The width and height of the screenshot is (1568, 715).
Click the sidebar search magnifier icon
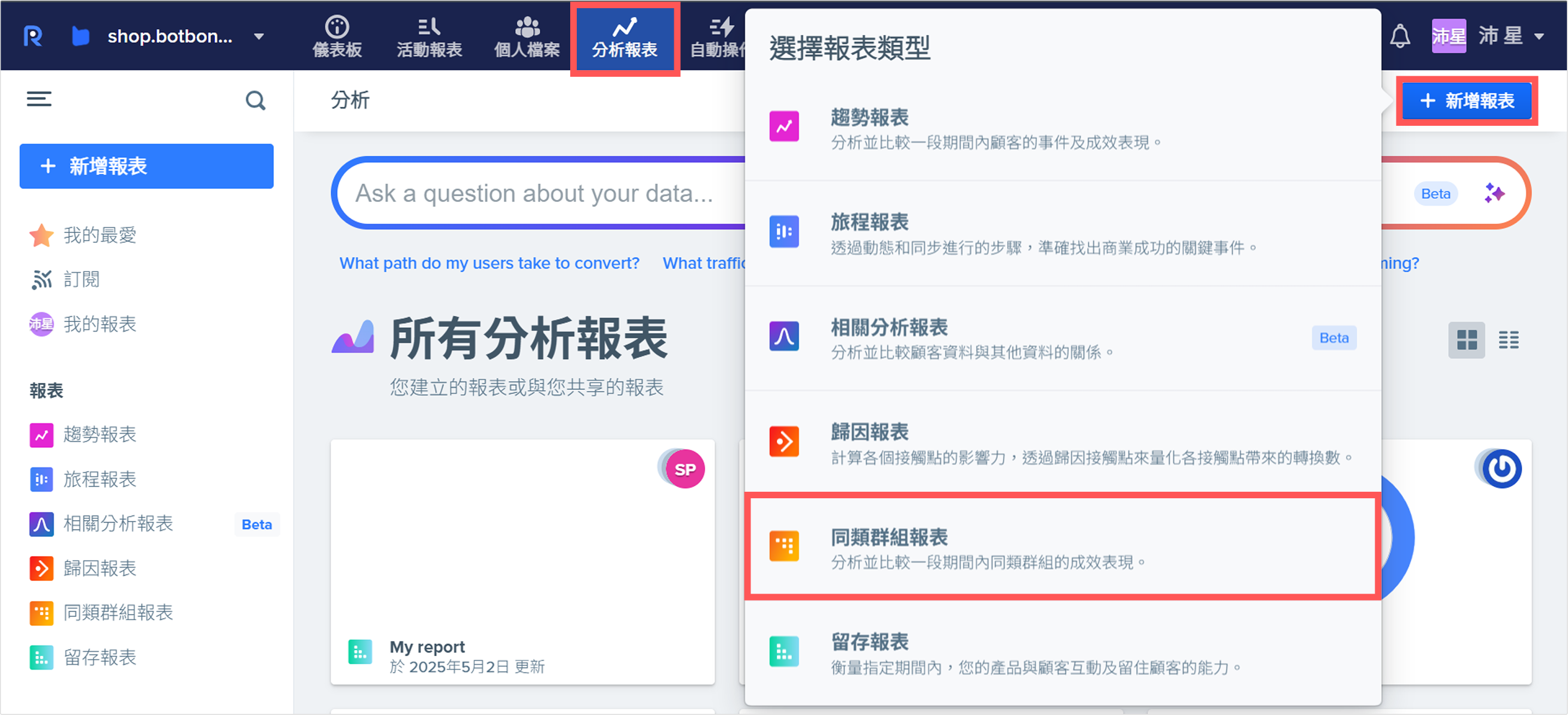[255, 100]
